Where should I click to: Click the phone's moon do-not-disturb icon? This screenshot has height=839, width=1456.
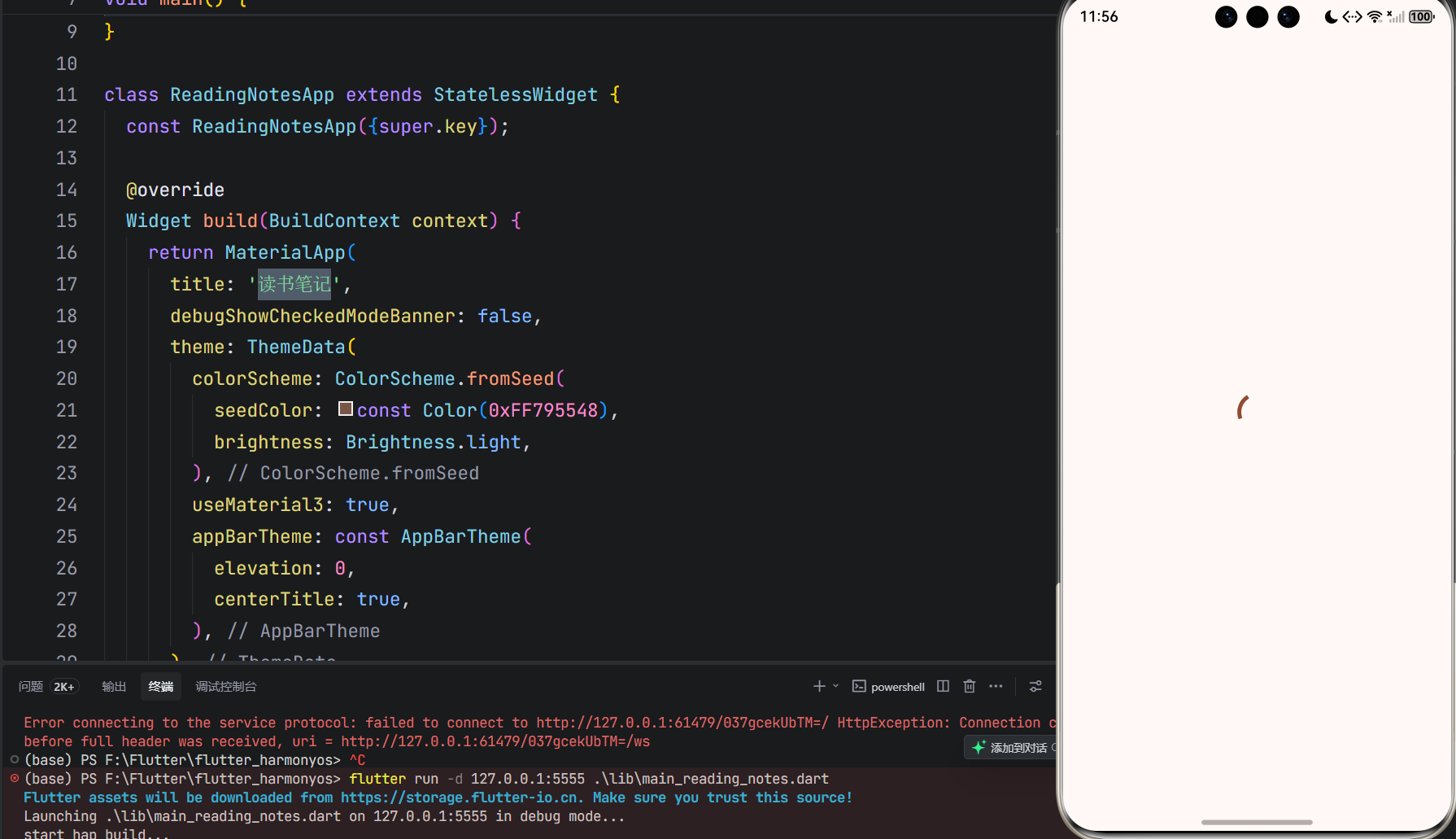pos(1331,16)
